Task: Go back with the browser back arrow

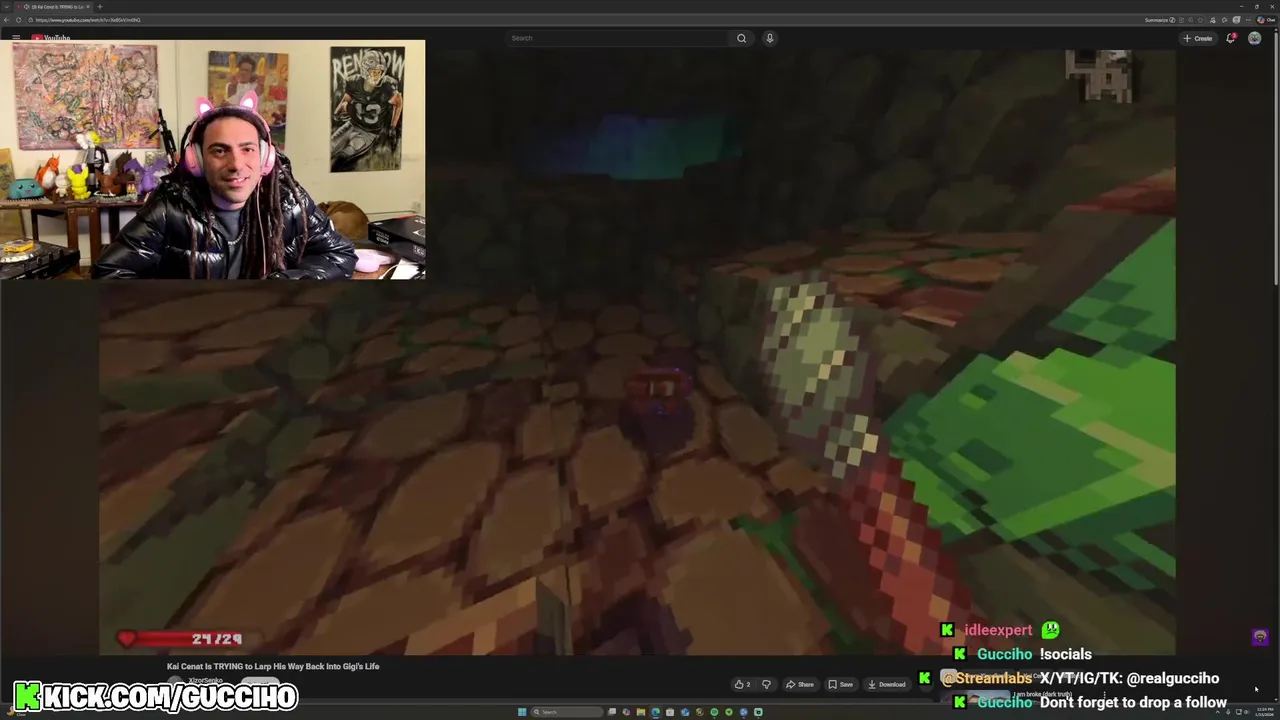Action: [x=6, y=20]
